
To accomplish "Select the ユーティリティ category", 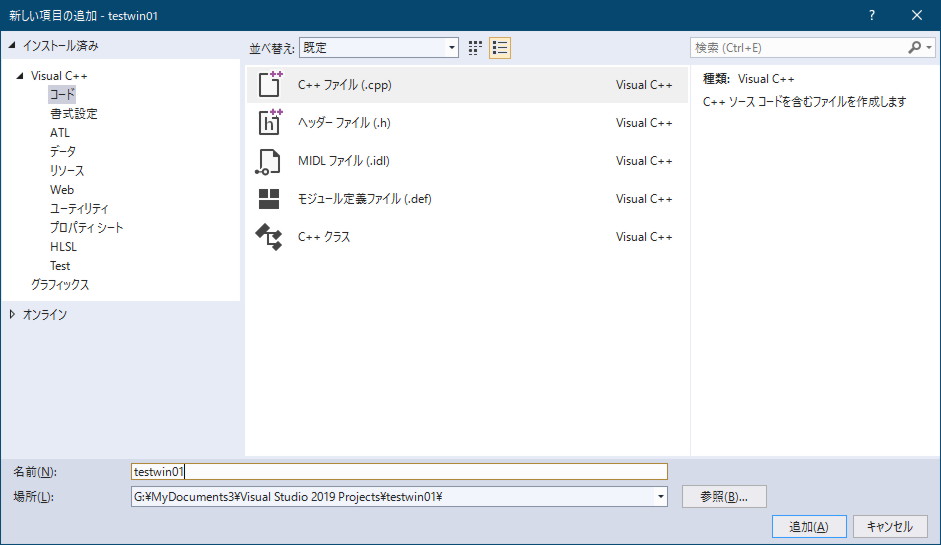I will (x=79, y=208).
